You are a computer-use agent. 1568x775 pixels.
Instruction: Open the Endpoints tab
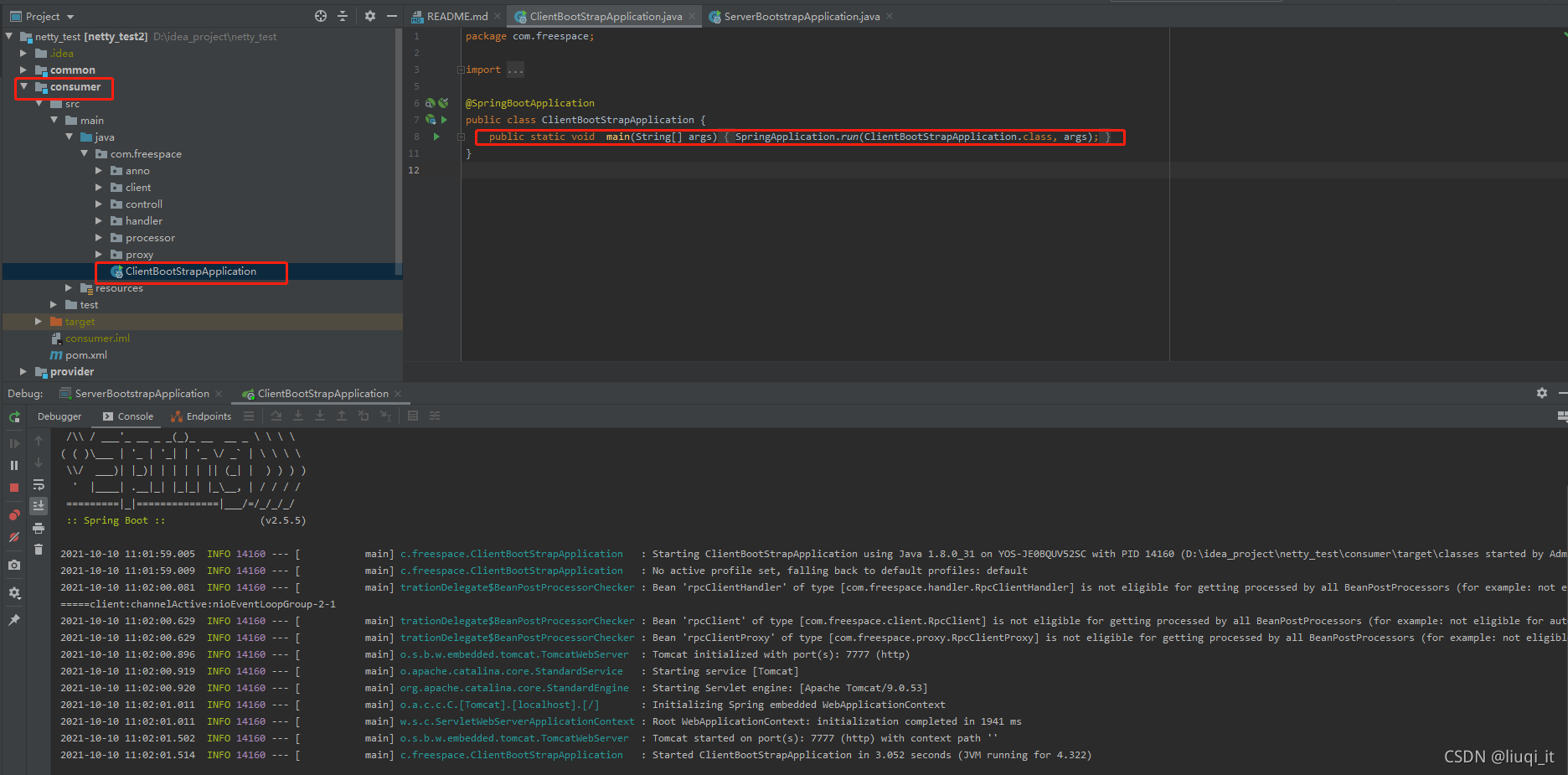[201, 416]
